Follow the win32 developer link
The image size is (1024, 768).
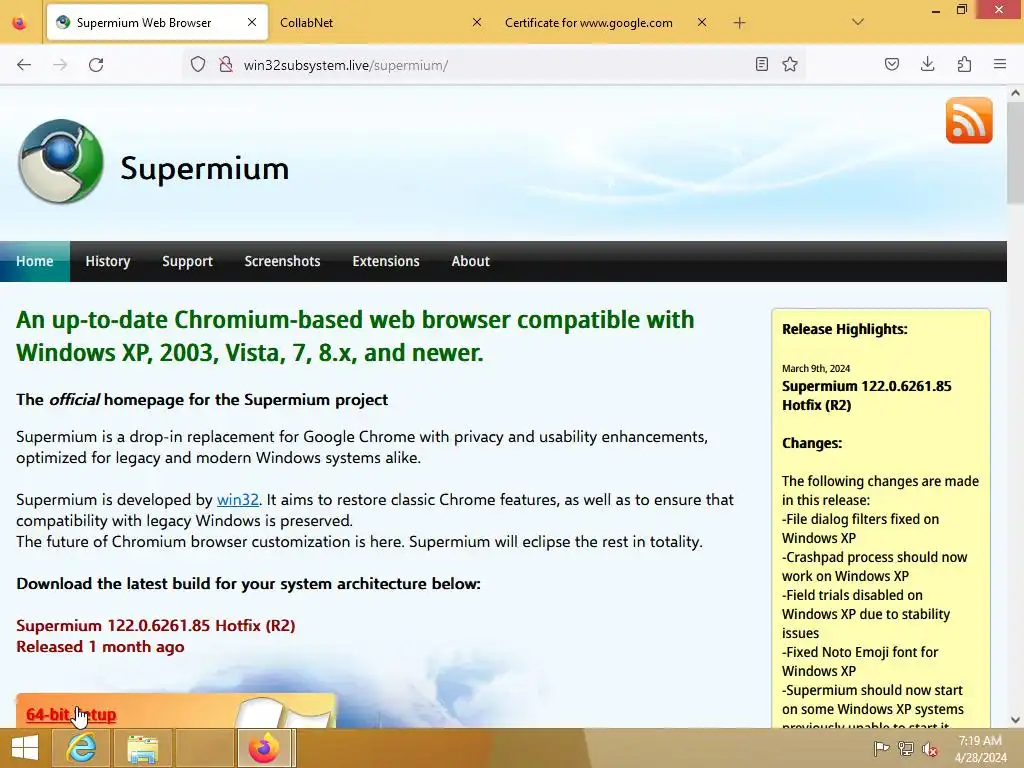[238, 500]
